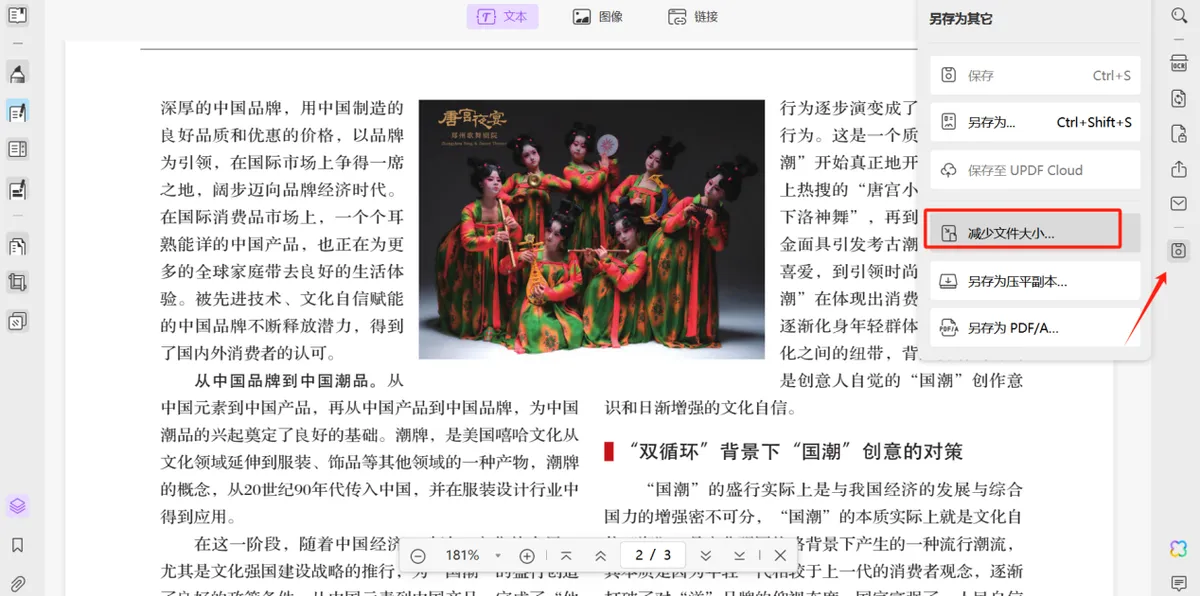Click the heading “双循环”背景下“国潮”创意的对策
The height and width of the screenshot is (596, 1200).
(796, 452)
